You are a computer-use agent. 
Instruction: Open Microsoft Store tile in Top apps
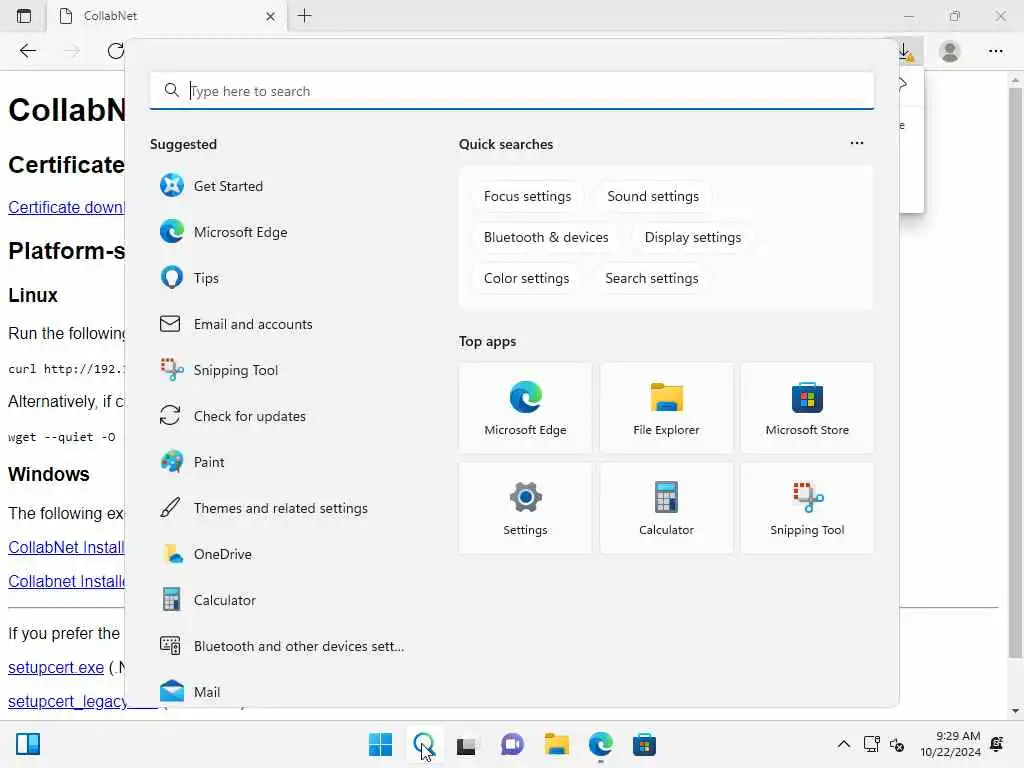coord(807,408)
